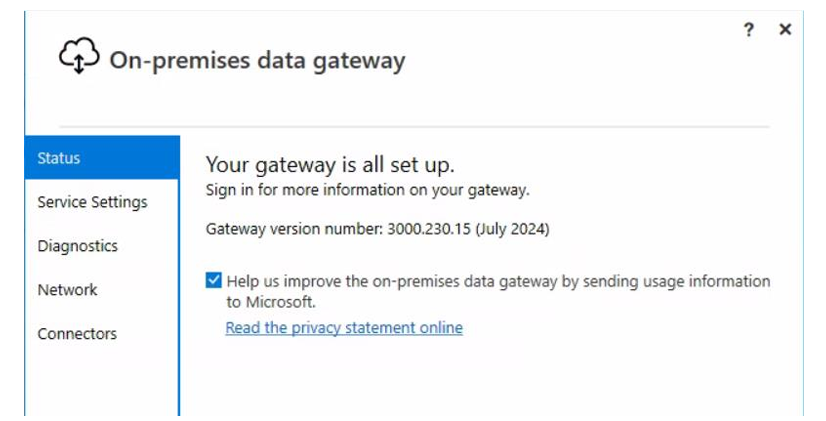This screenshot has width=826, height=421.
Task: Read the privacy statement online
Action: [x=344, y=328]
